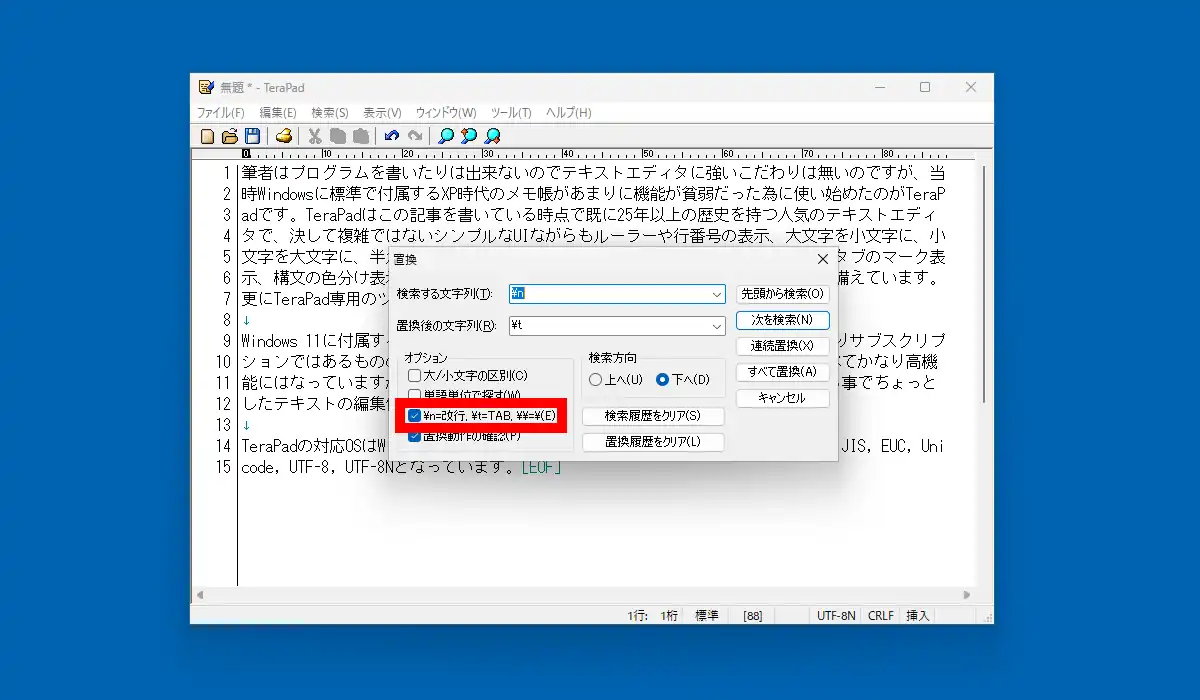Open the 検索(S) menu
Screen dimensions: 1200x700
click(x=330, y=112)
